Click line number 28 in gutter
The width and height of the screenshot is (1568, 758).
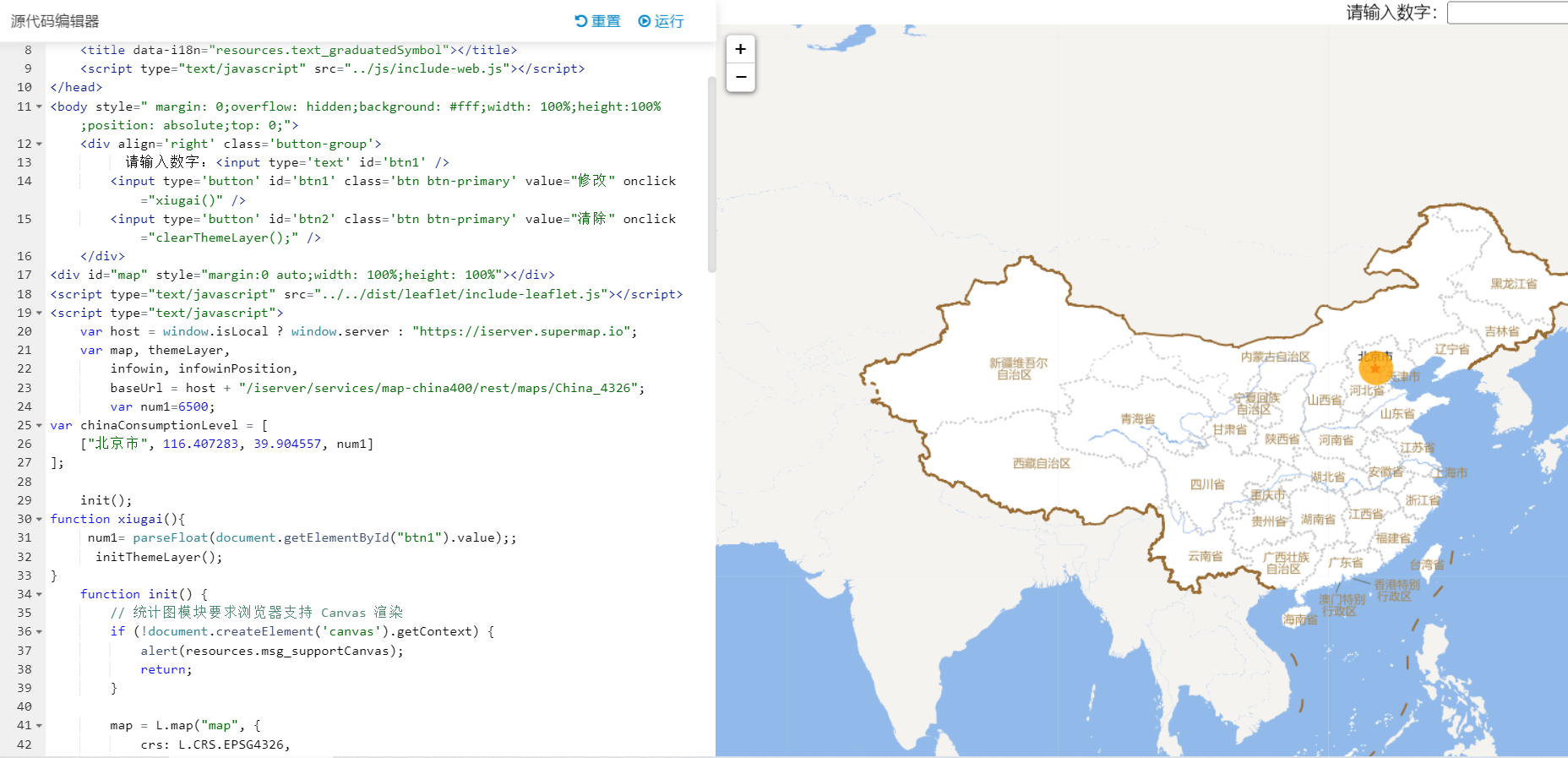[24, 482]
